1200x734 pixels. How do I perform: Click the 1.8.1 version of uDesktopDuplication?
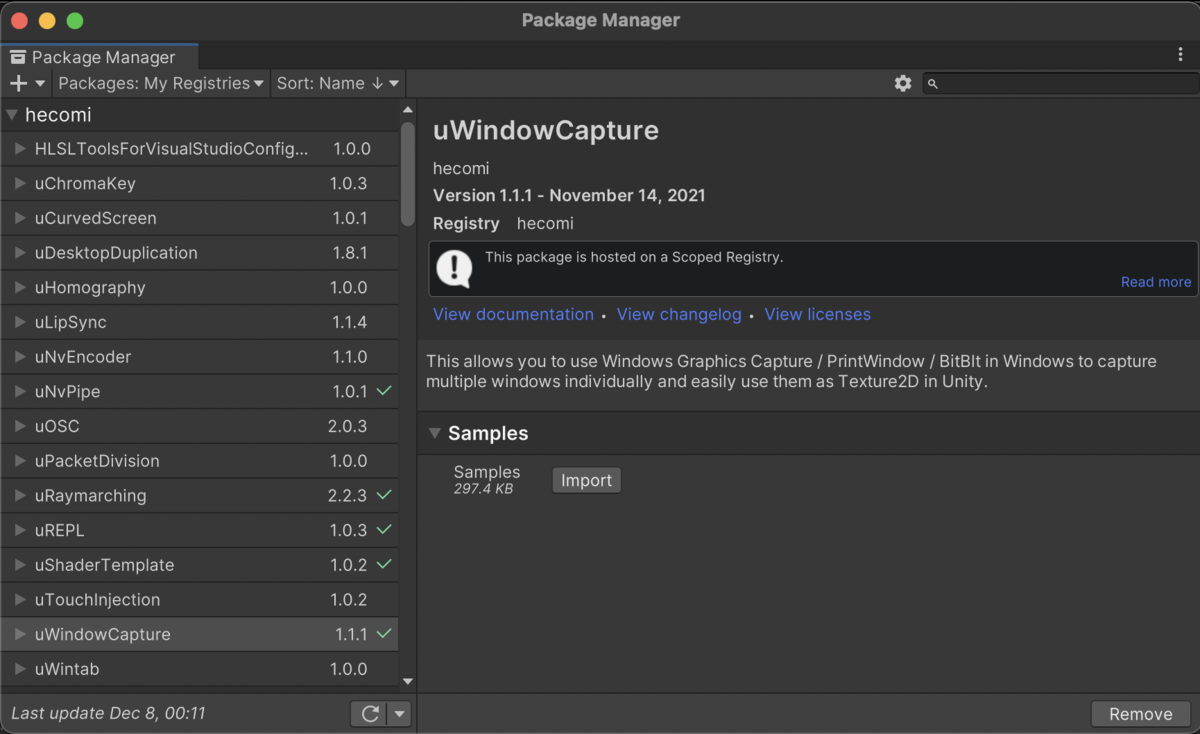click(x=350, y=253)
